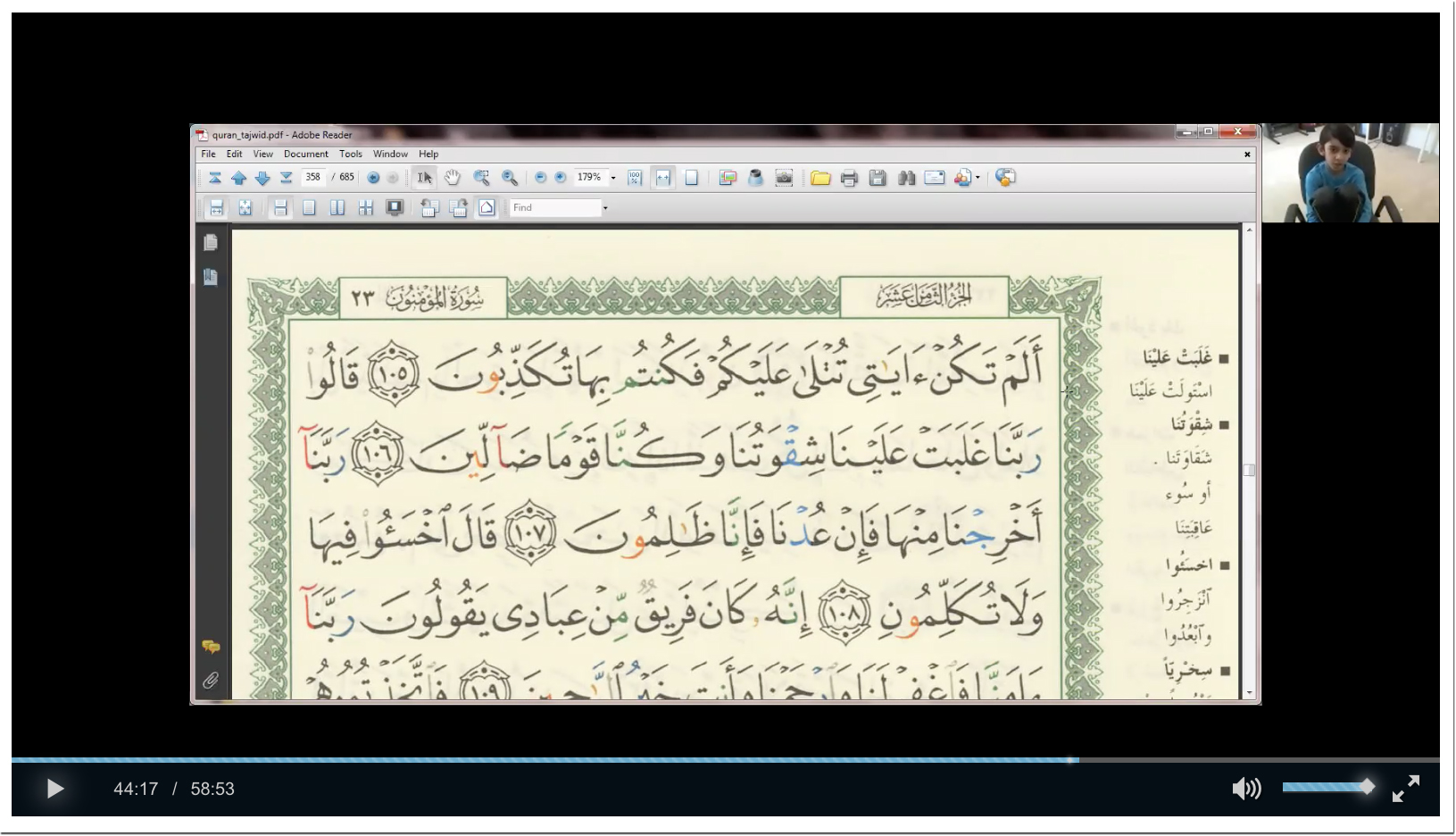Click the Email envelope icon
Image resolution: width=1456 pixels, height=836 pixels.
(x=934, y=178)
